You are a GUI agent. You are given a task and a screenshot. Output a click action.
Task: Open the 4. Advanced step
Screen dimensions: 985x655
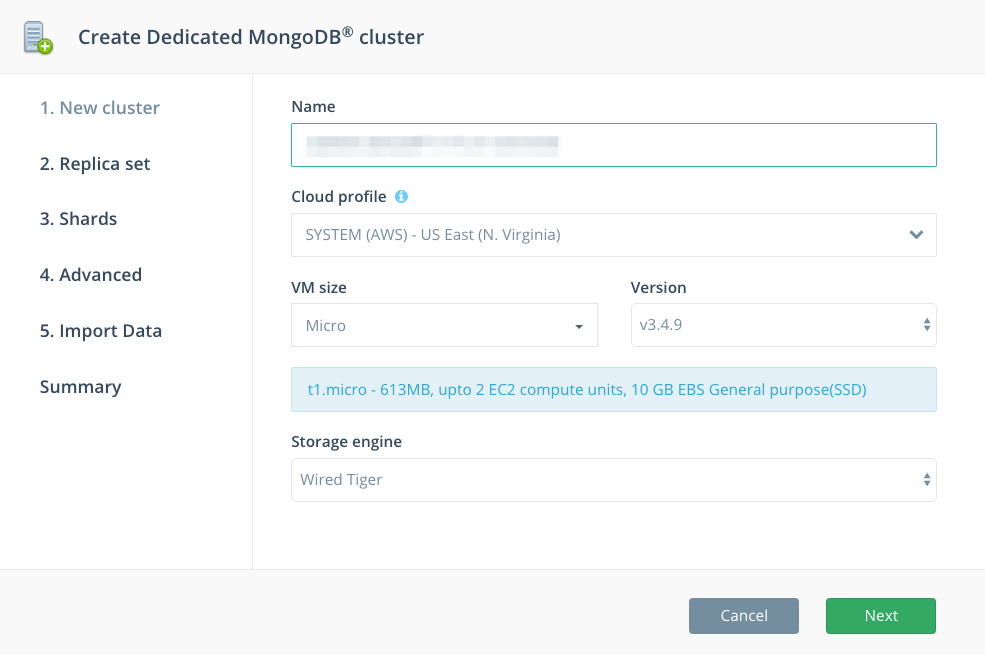tap(91, 275)
